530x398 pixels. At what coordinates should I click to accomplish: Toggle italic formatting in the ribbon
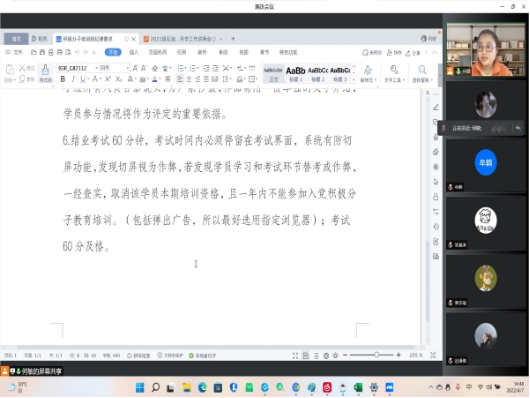point(73,79)
